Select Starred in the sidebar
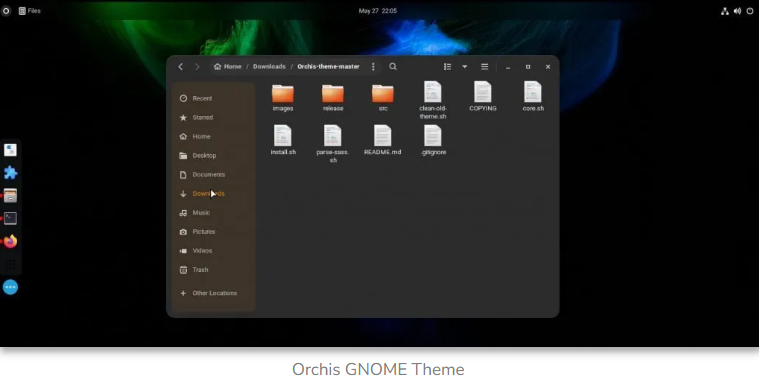This screenshot has width=759, height=385. (x=213, y=117)
